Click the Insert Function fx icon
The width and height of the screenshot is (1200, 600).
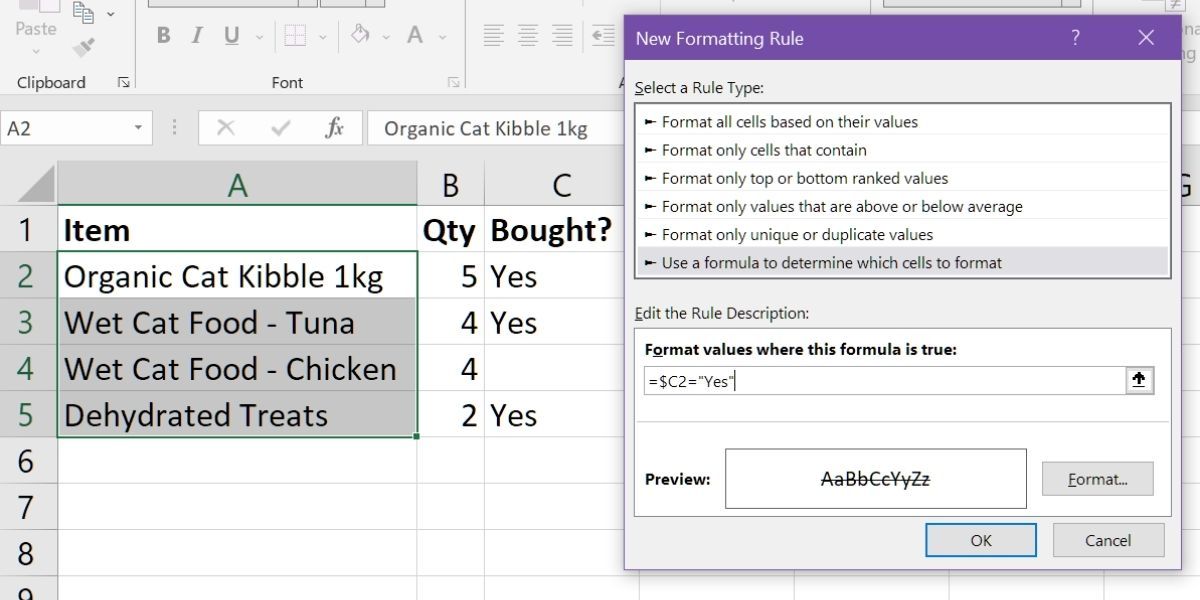[x=335, y=128]
